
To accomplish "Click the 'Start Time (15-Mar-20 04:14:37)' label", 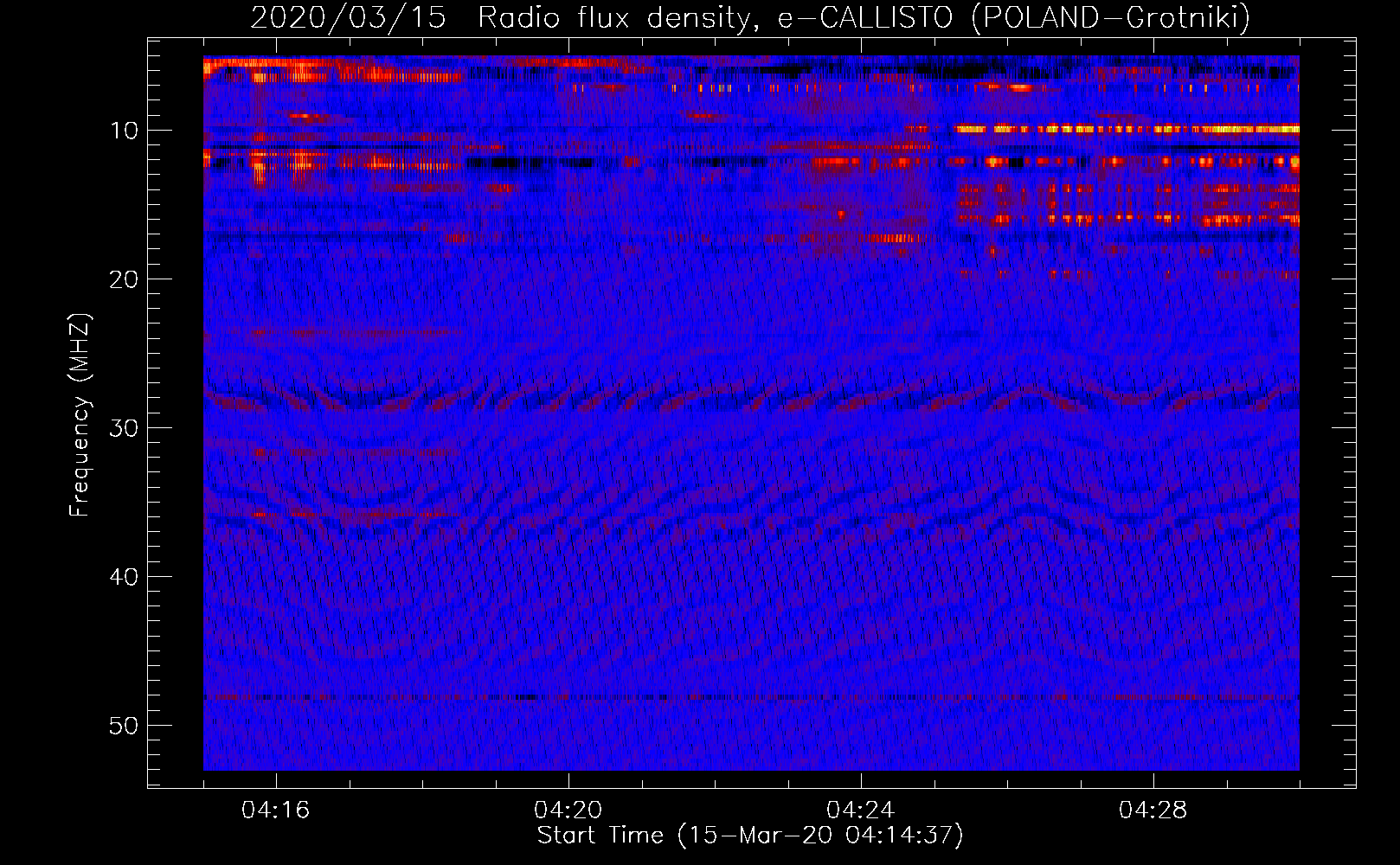I will pyautogui.click(x=750, y=836).
